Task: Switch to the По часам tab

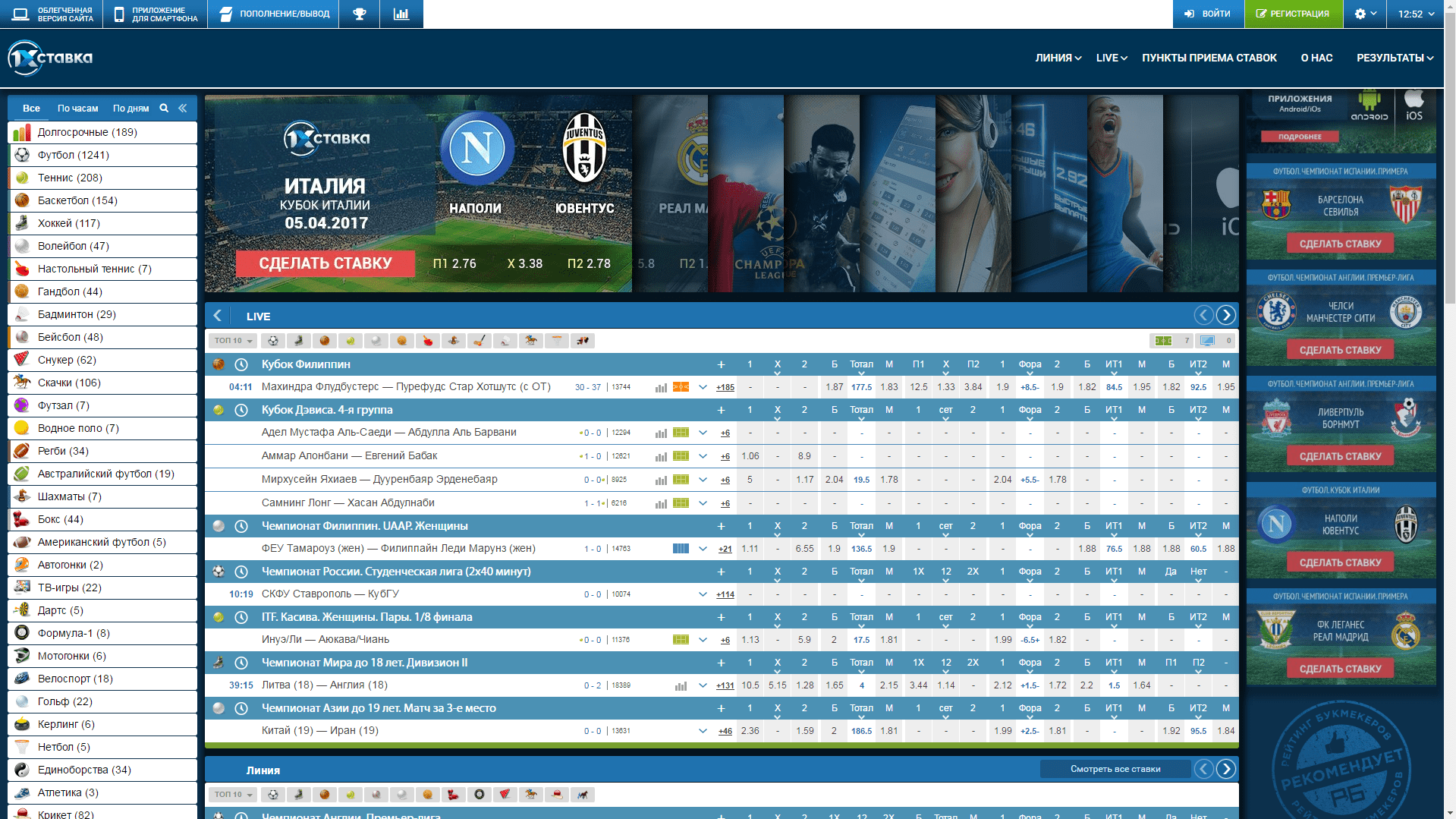Action: (77, 109)
